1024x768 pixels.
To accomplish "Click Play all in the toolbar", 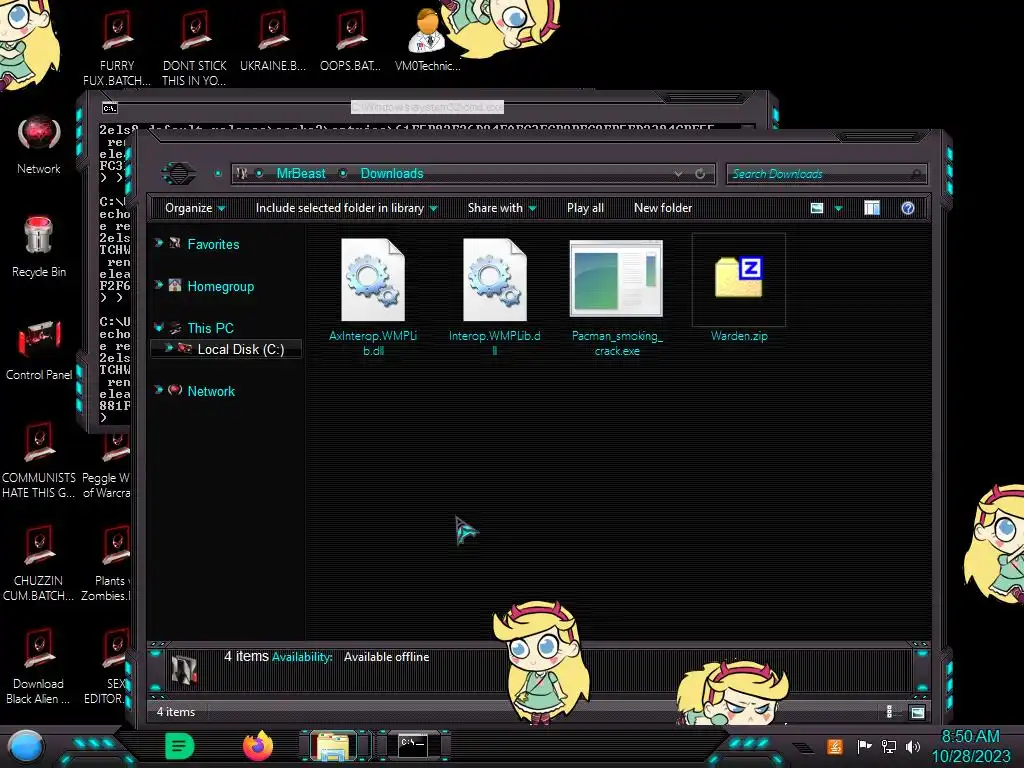I will 585,208.
